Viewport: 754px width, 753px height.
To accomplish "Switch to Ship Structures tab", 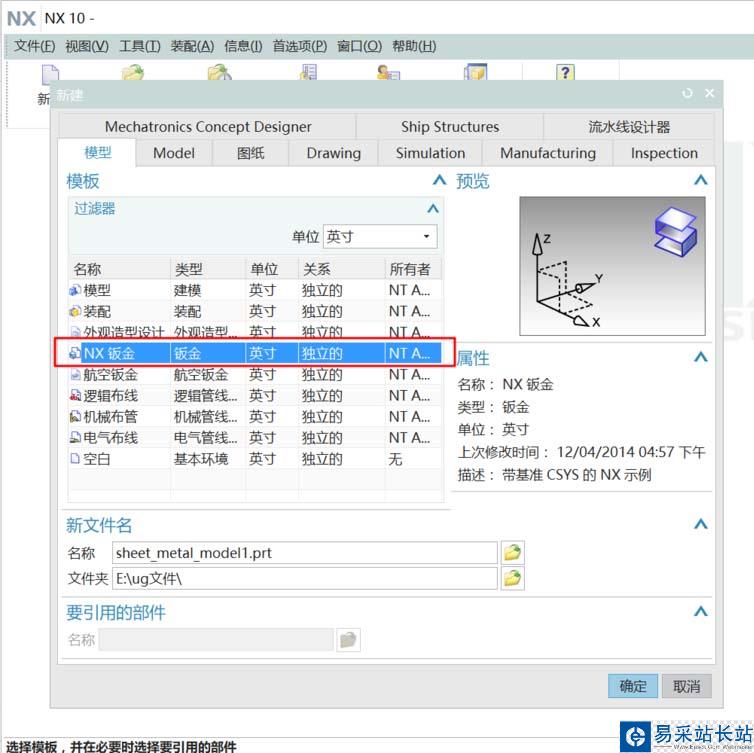I will 450,127.
